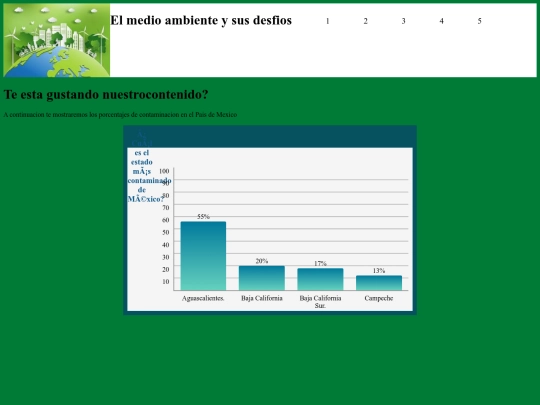The image size is (540, 405).
Task: Click the 55% value label
Action: click(x=203, y=217)
